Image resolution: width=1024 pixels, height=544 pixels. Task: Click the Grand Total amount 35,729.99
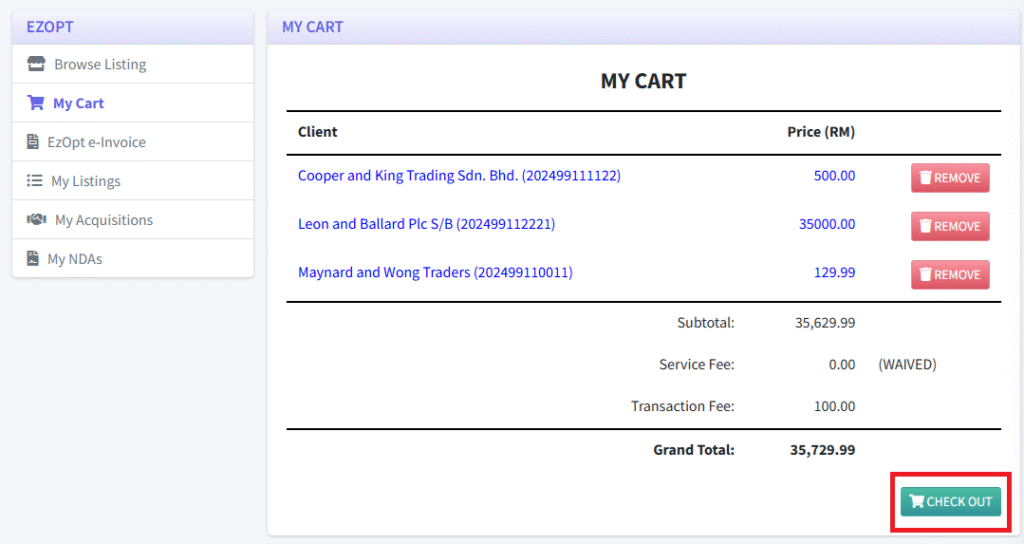click(x=822, y=450)
